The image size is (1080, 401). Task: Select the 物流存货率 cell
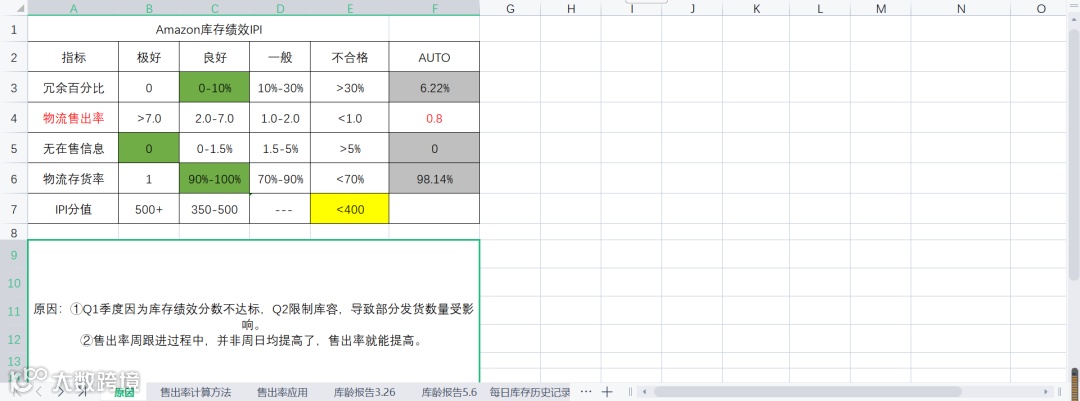coord(73,179)
